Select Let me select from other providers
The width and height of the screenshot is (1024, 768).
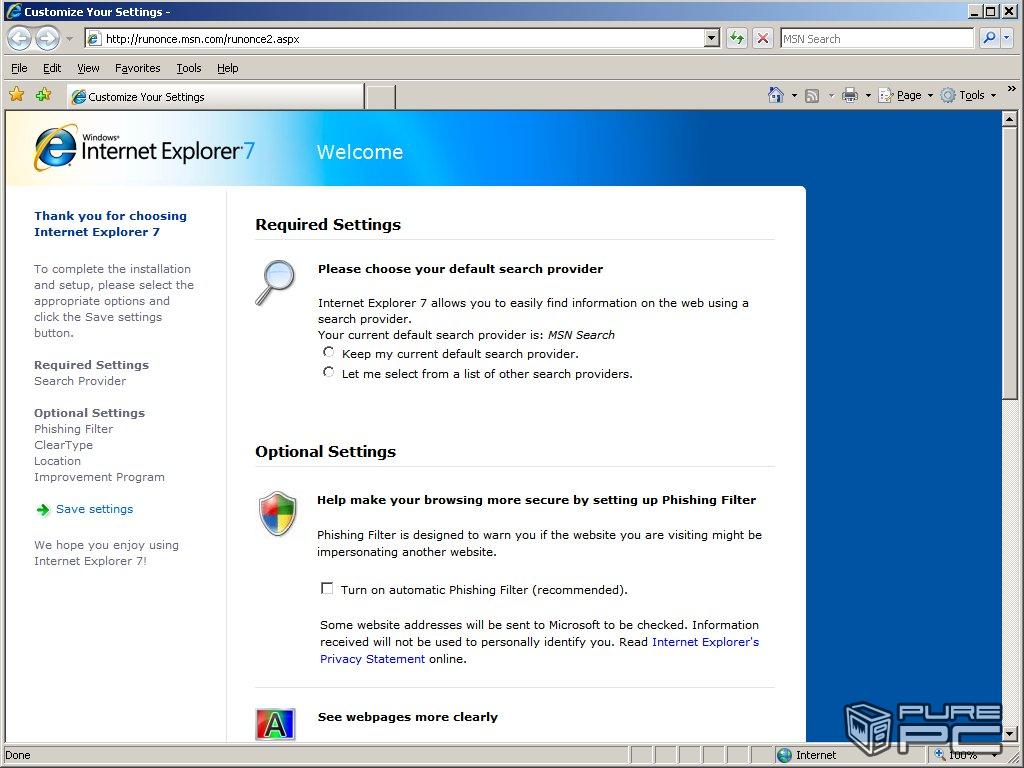tap(328, 372)
